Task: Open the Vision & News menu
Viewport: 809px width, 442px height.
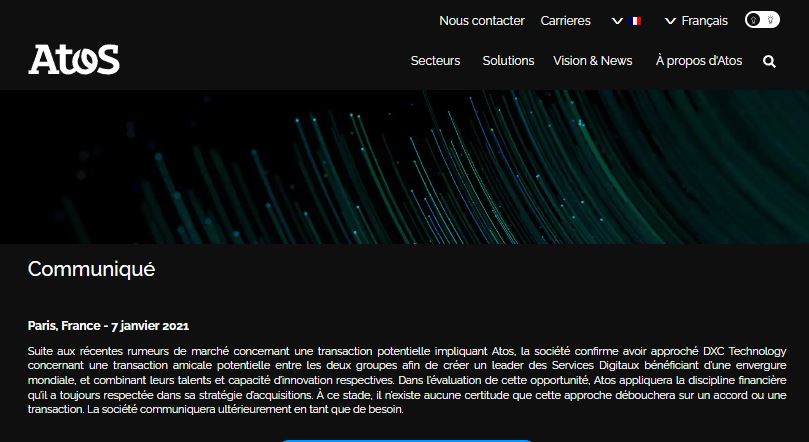Action: tap(593, 61)
